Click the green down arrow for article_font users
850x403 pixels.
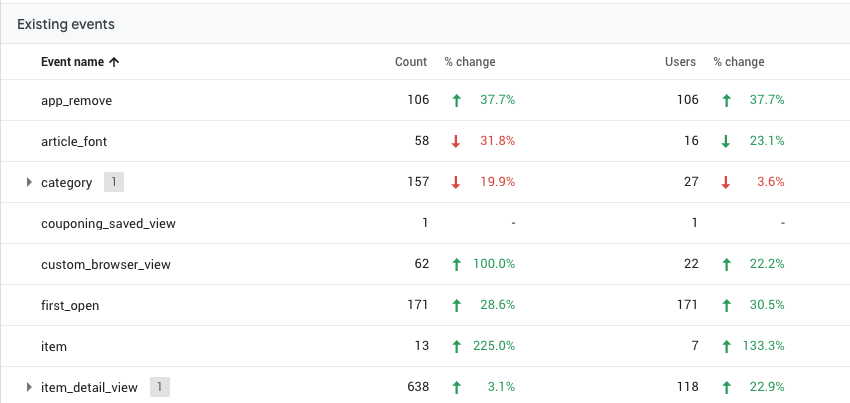726,141
